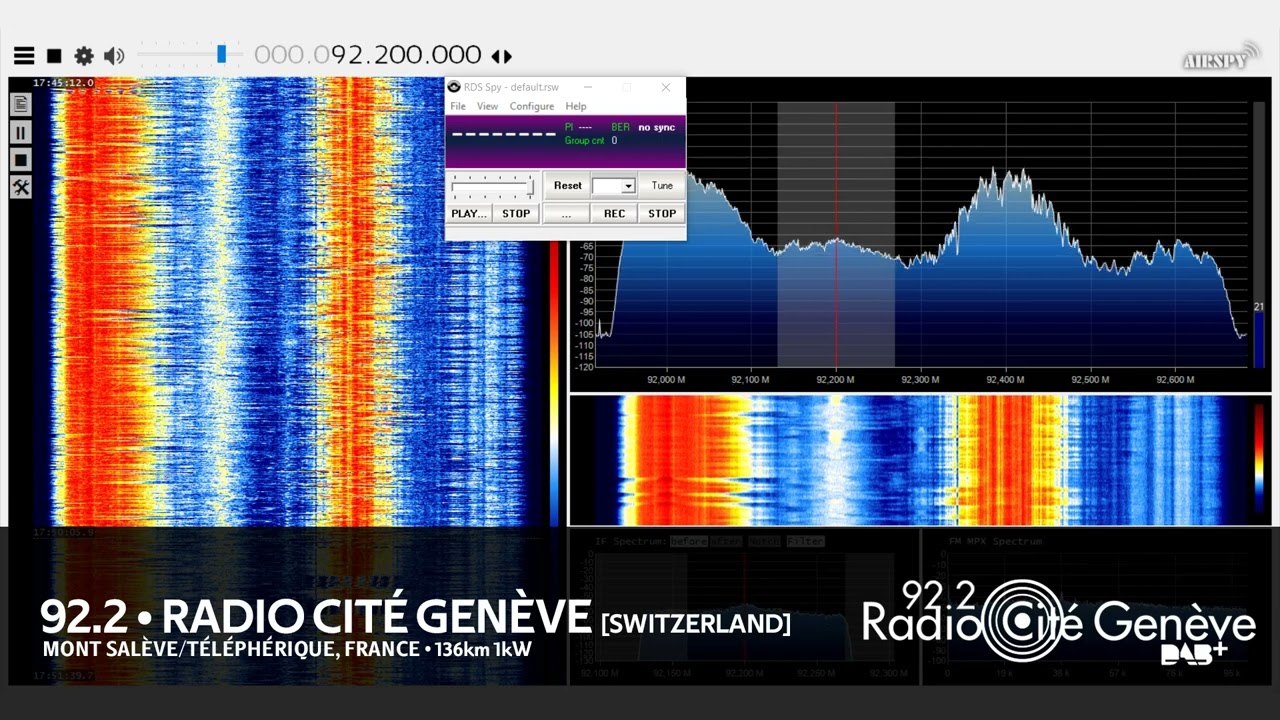Open the log document icon on waterfall sidebar

20,104
